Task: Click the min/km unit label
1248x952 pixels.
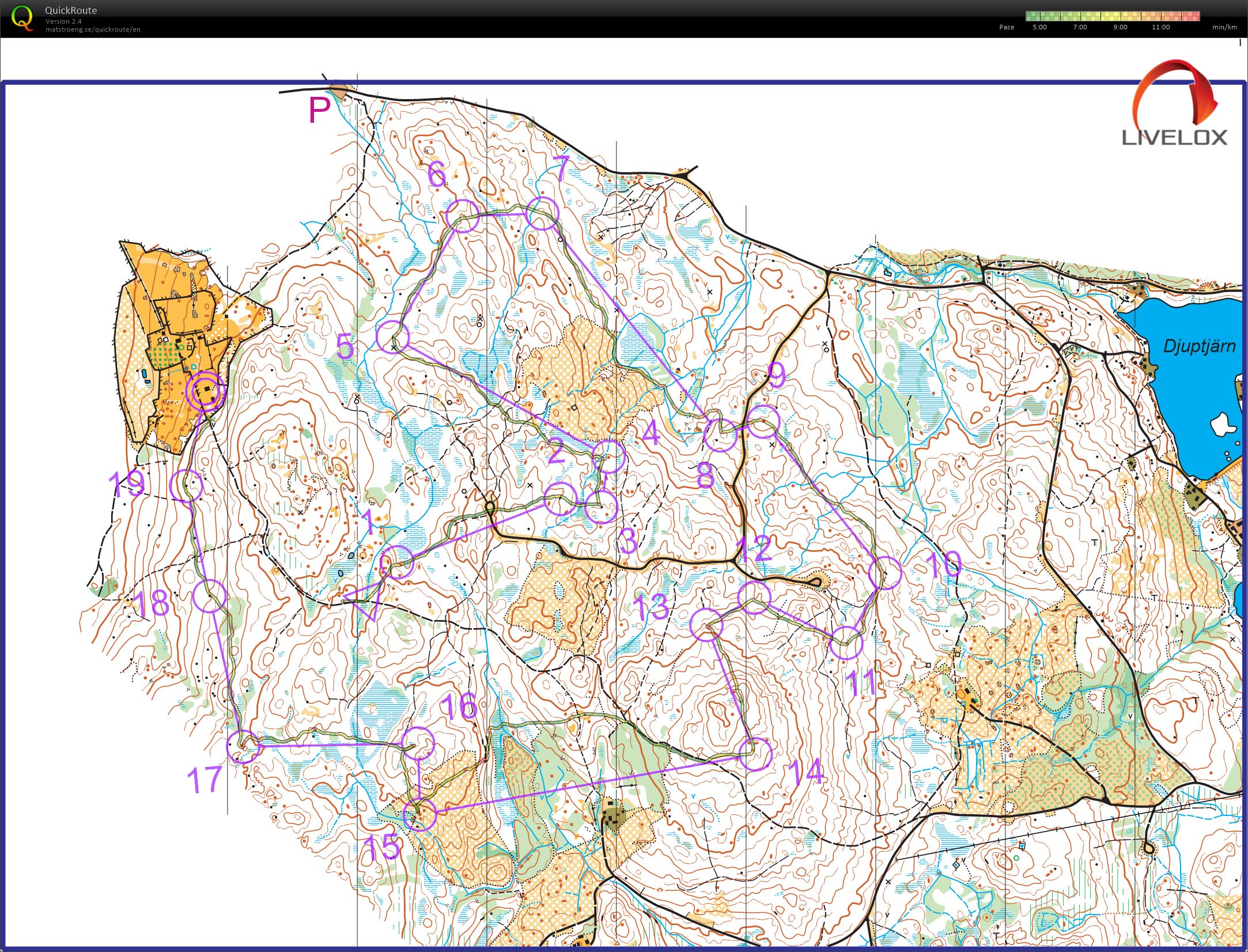Action: tap(1224, 27)
